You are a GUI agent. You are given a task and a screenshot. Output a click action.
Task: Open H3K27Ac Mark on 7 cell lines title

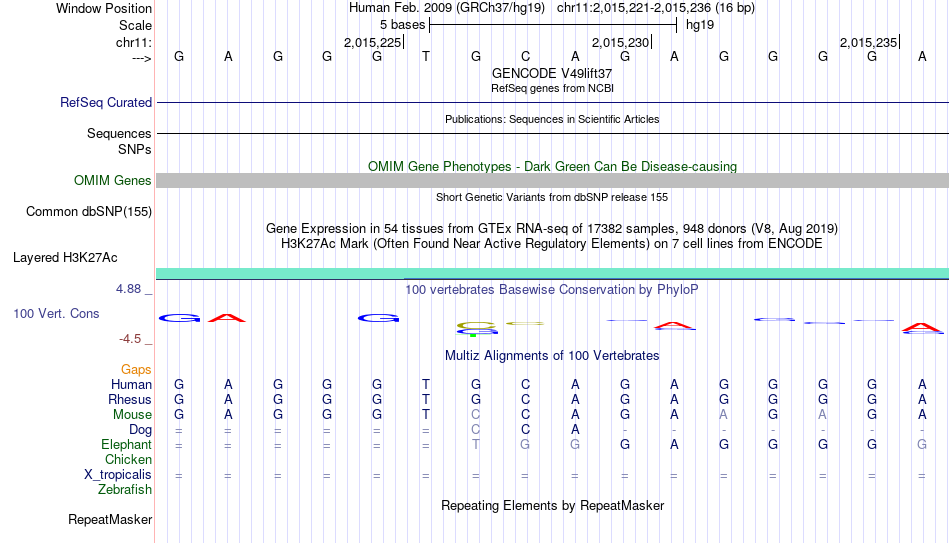[552, 244]
